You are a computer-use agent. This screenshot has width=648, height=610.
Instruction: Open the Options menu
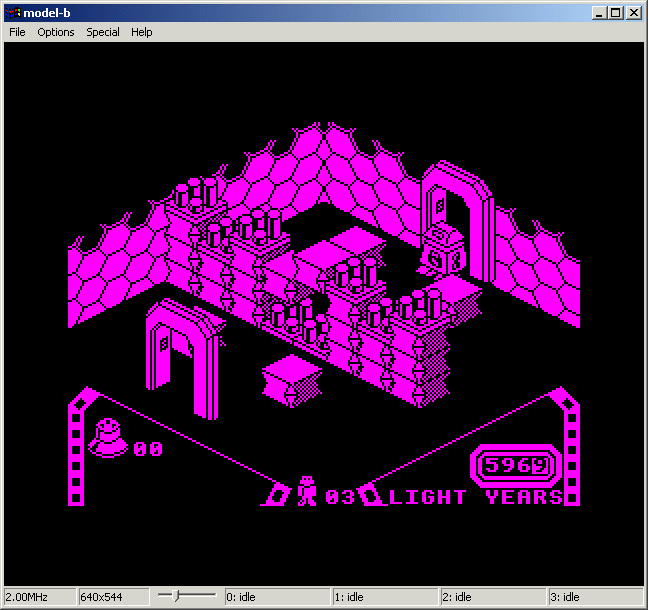point(56,32)
